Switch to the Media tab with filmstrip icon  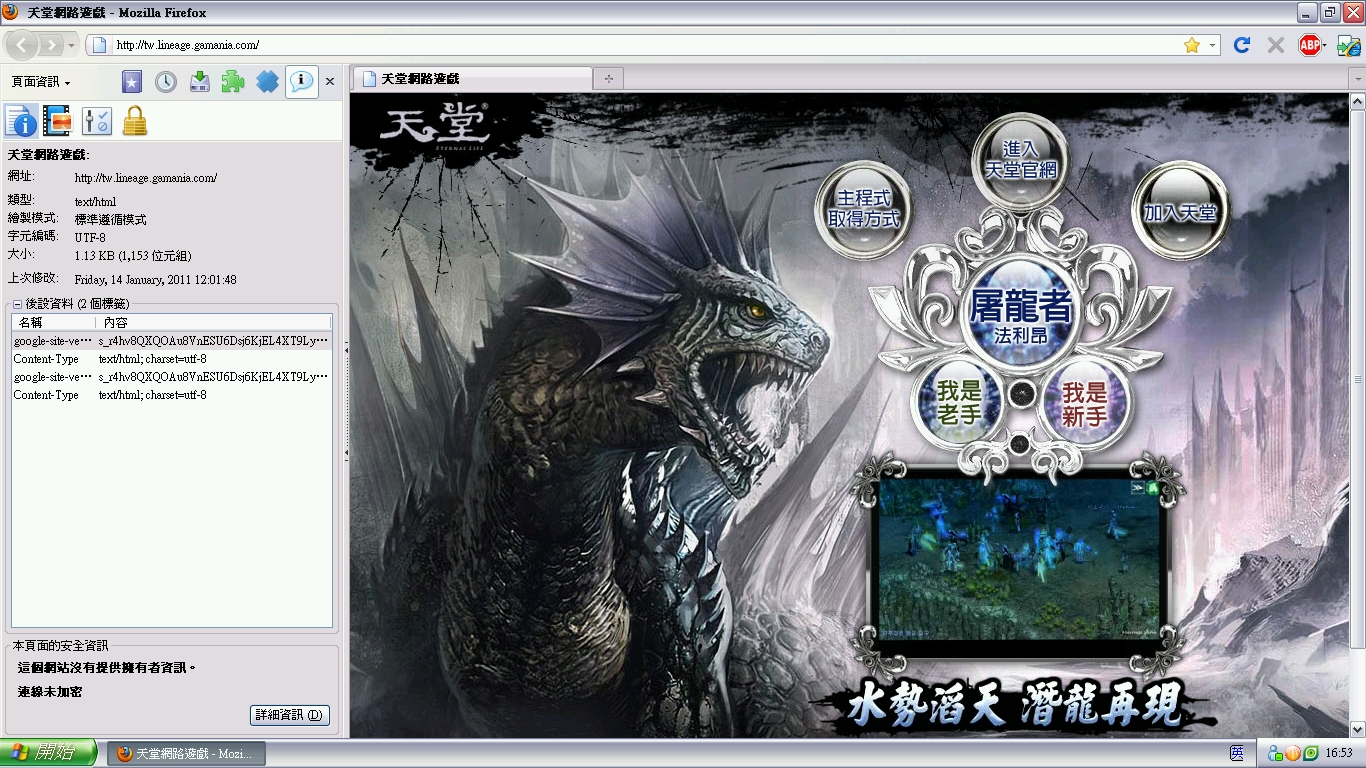point(57,121)
